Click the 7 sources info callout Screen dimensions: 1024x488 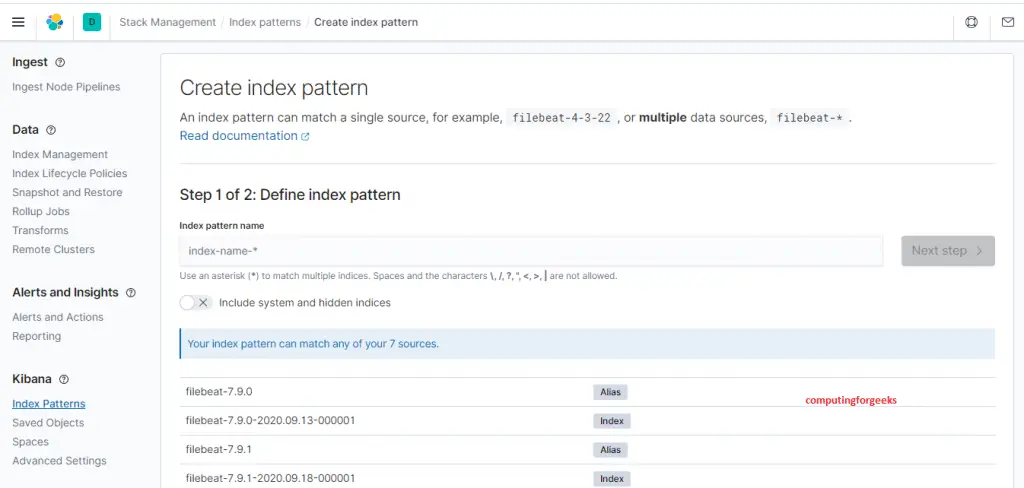click(587, 344)
